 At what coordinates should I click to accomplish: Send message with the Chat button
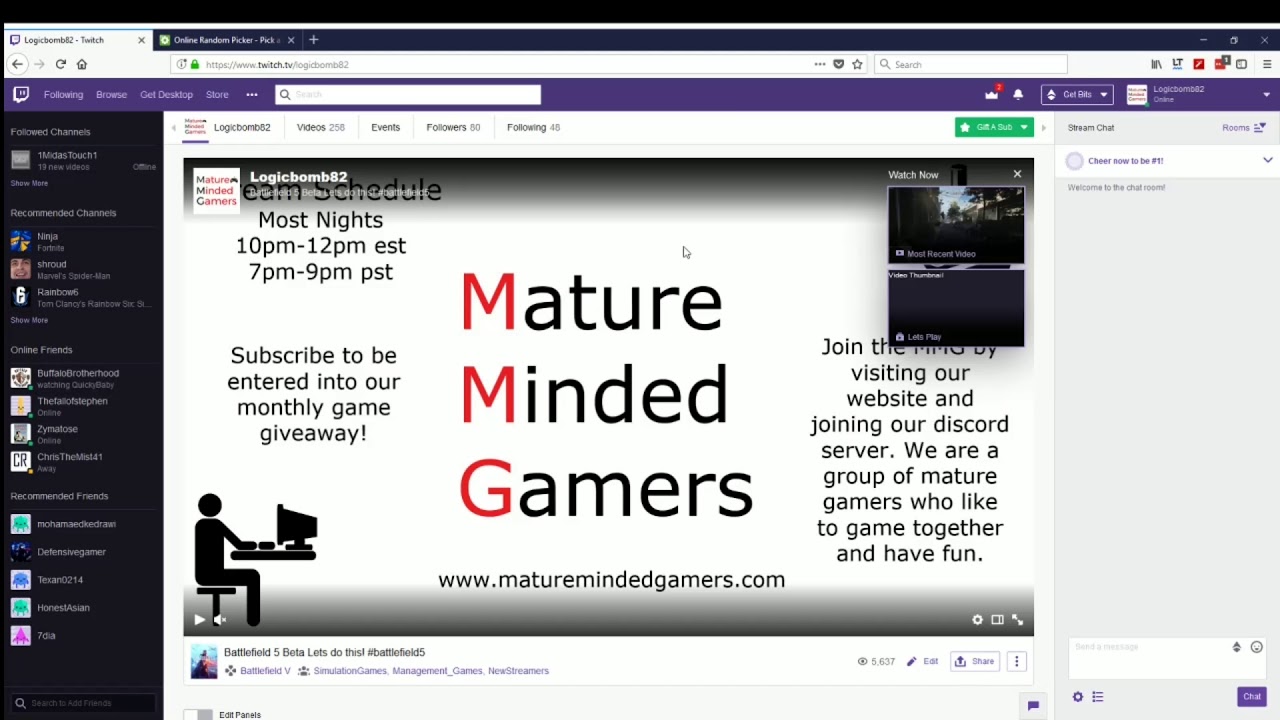coord(1252,697)
